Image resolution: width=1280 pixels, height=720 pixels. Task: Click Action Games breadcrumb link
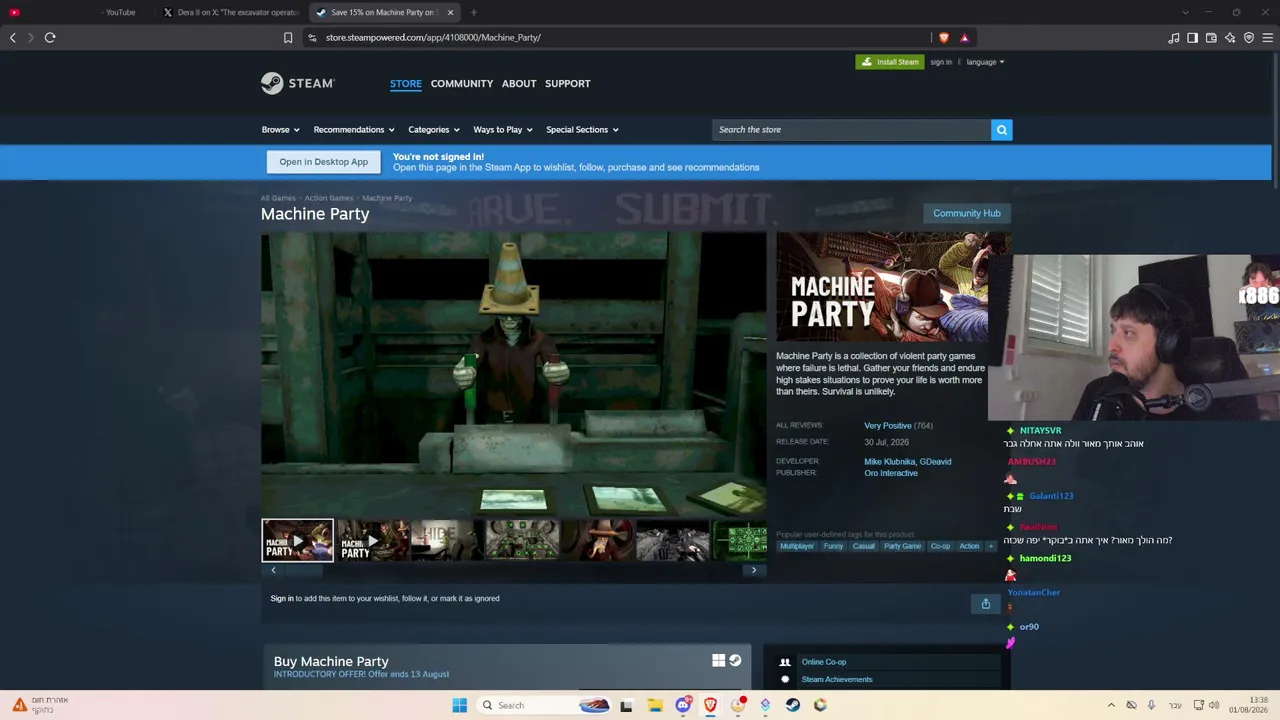pos(329,198)
